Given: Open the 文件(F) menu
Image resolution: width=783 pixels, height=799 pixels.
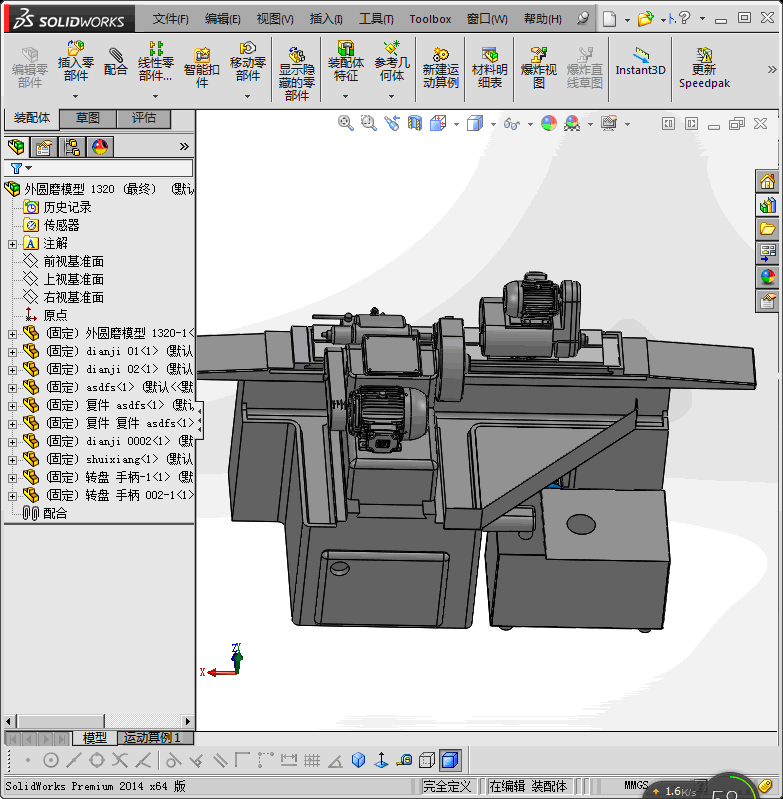Looking at the screenshot, I should point(171,19).
